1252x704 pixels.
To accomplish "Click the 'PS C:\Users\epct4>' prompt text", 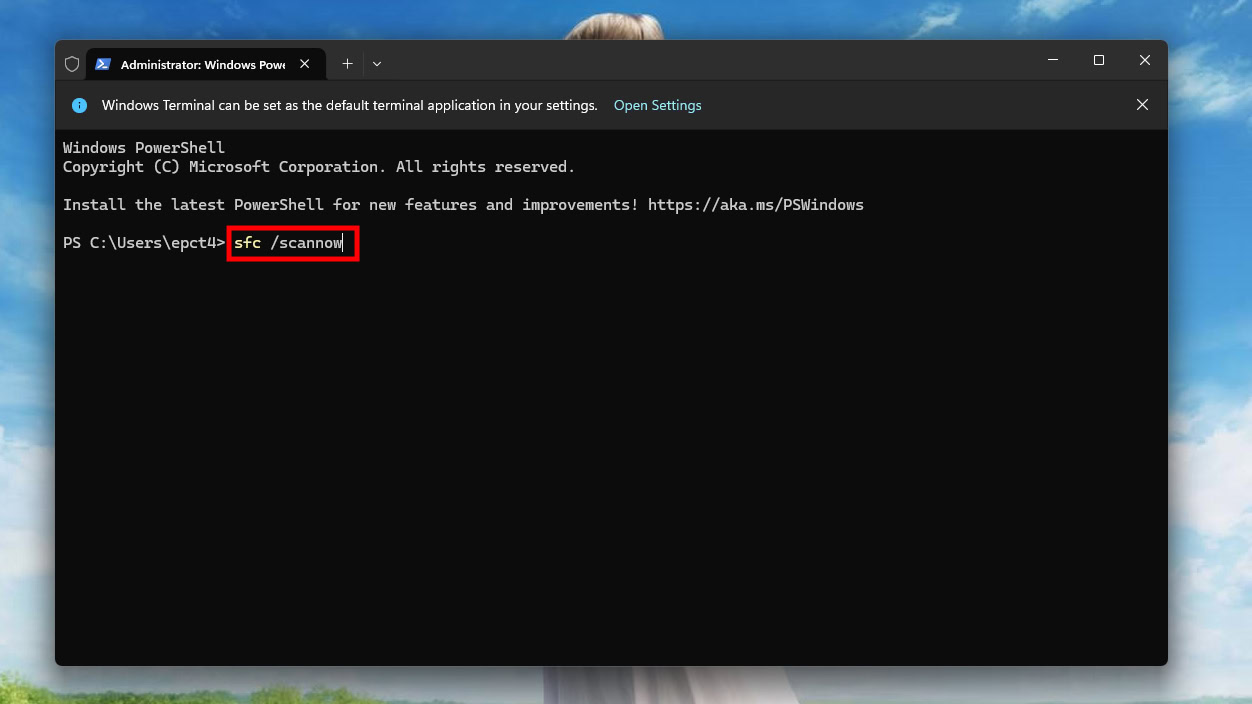I will pyautogui.click(x=144, y=243).
